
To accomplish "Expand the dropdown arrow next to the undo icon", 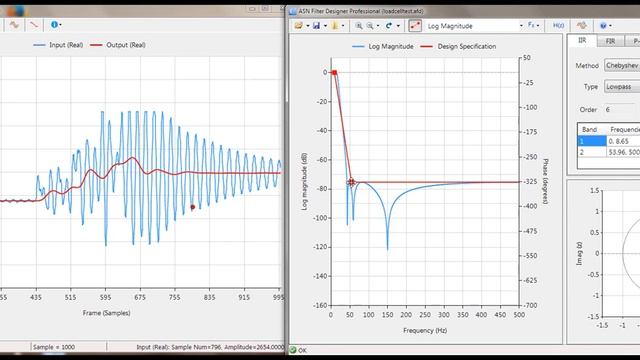I will [398, 26].
